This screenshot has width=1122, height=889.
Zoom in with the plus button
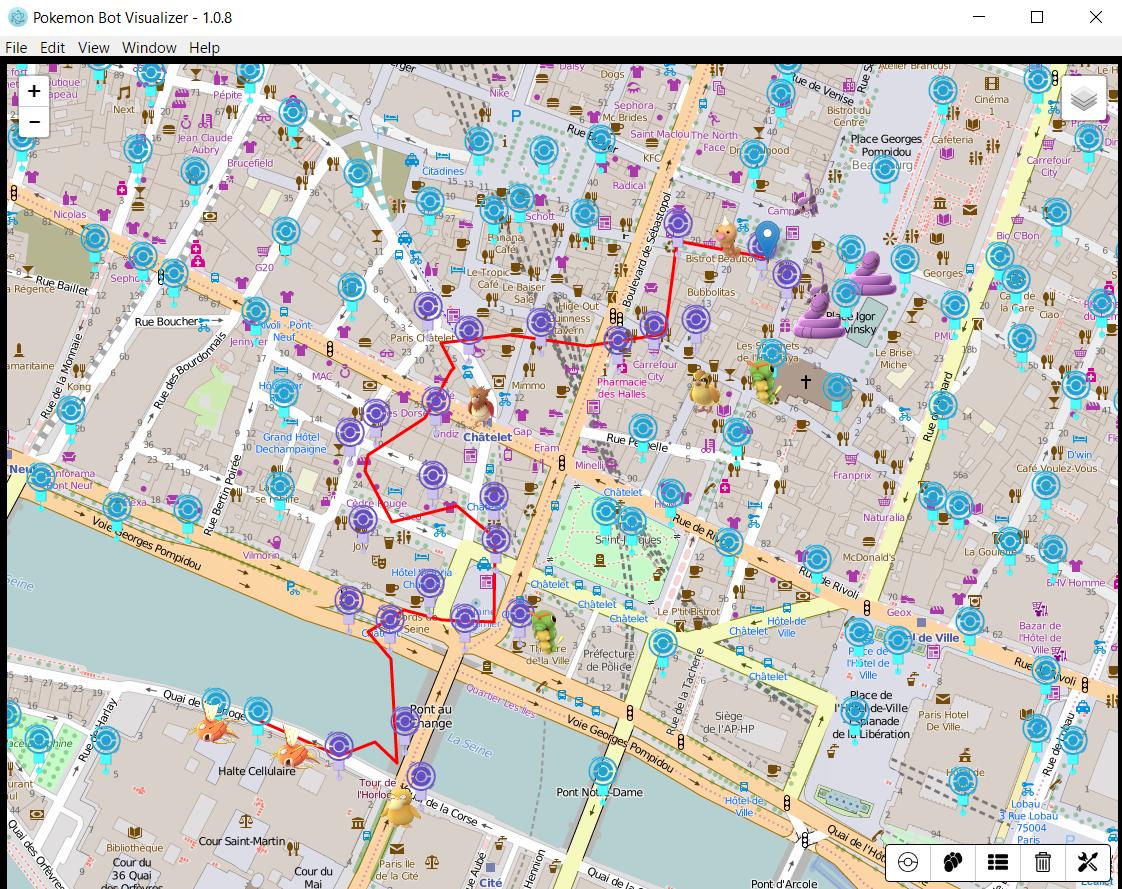click(34, 91)
